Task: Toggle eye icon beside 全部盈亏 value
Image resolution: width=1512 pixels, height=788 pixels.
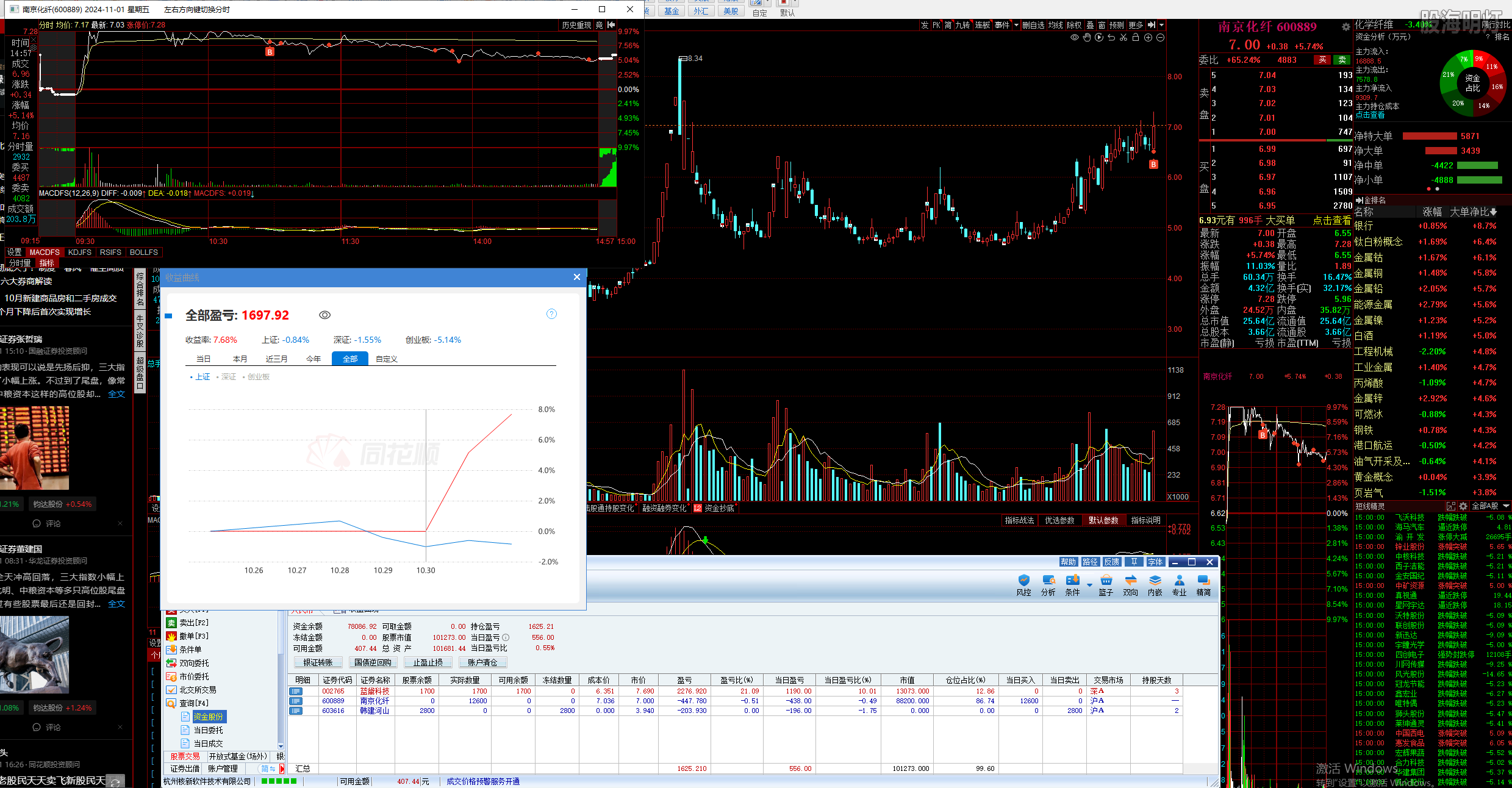Action: click(x=325, y=315)
